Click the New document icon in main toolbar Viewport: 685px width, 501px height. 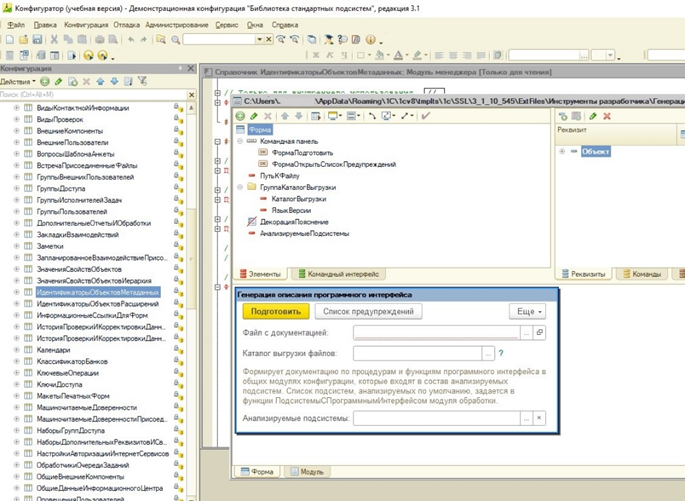pyautogui.click(x=10, y=40)
